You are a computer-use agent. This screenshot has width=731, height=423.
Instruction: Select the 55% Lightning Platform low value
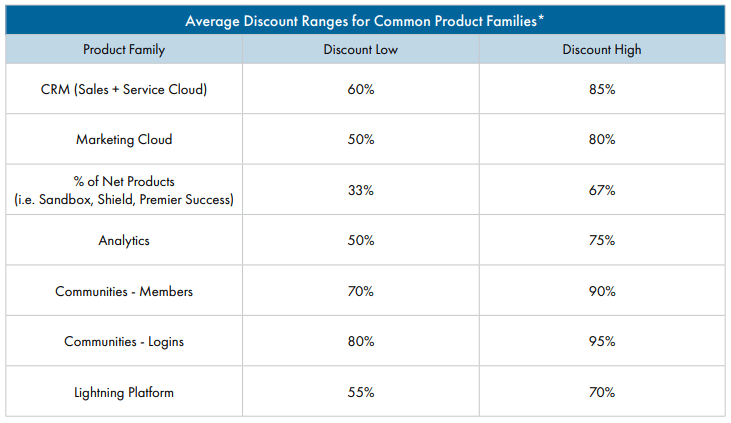(361, 392)
